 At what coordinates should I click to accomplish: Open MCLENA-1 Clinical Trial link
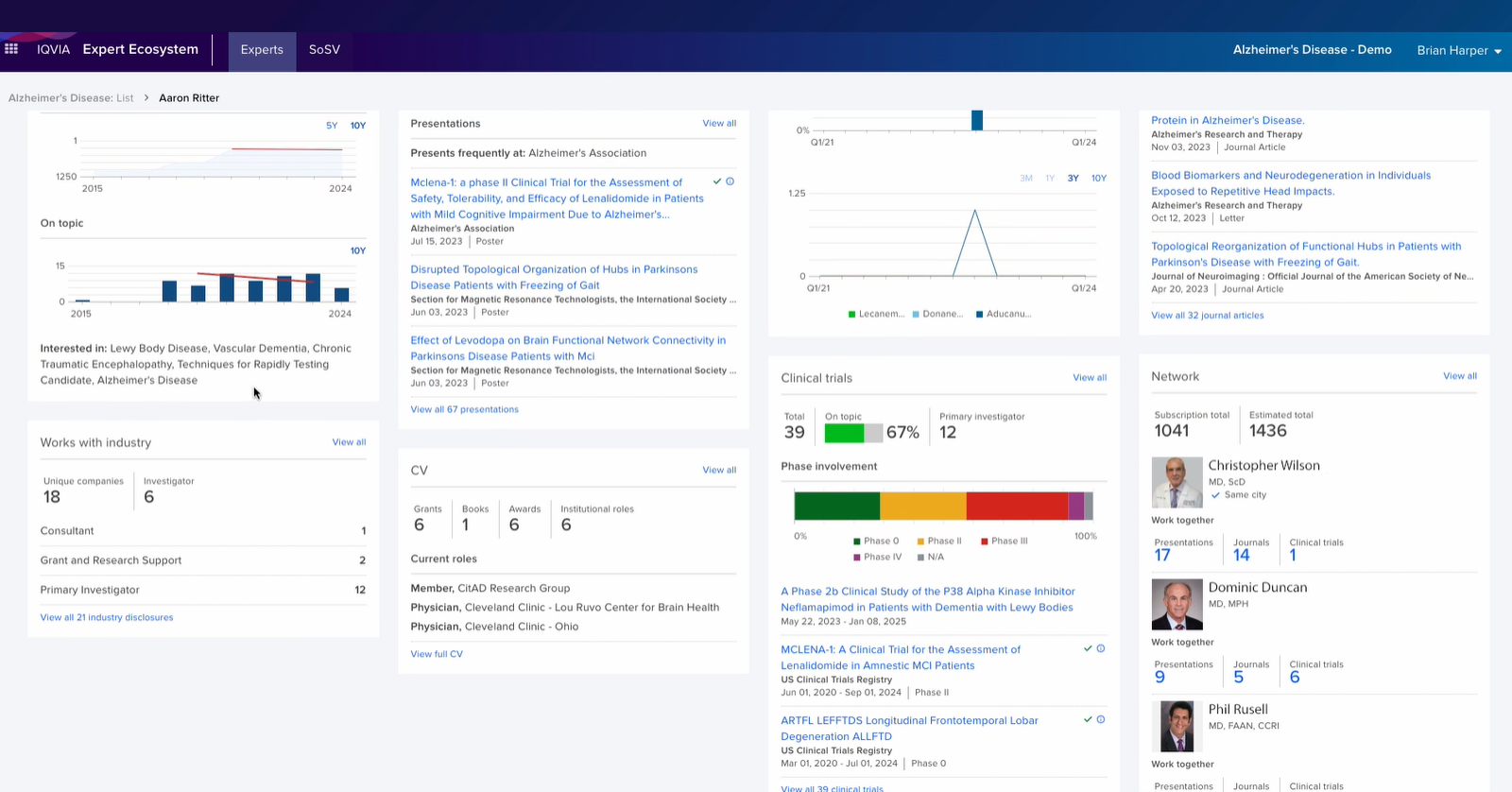(x=901, y=658)
